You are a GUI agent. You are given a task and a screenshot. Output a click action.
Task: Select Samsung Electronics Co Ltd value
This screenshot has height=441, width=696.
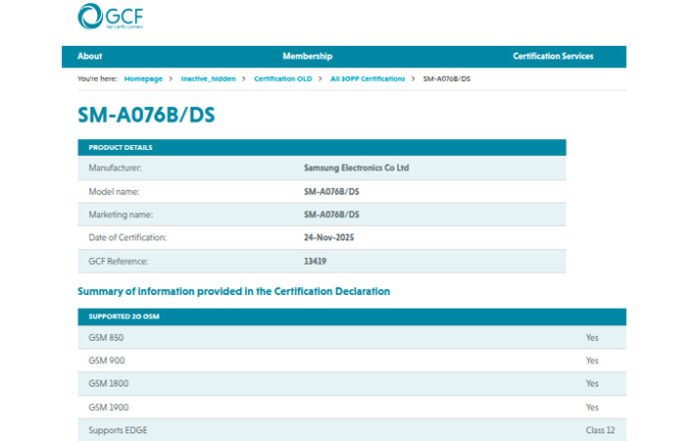click(x=356, y=168)
